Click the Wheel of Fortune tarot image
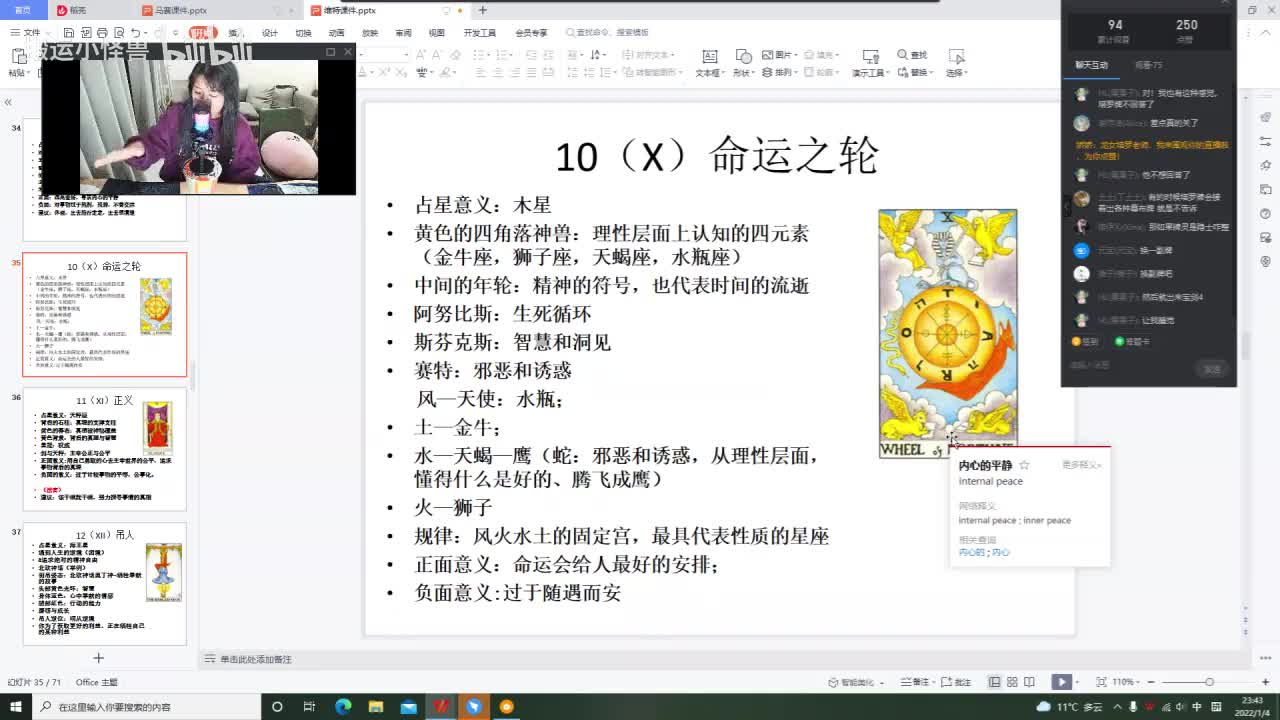 947,333
